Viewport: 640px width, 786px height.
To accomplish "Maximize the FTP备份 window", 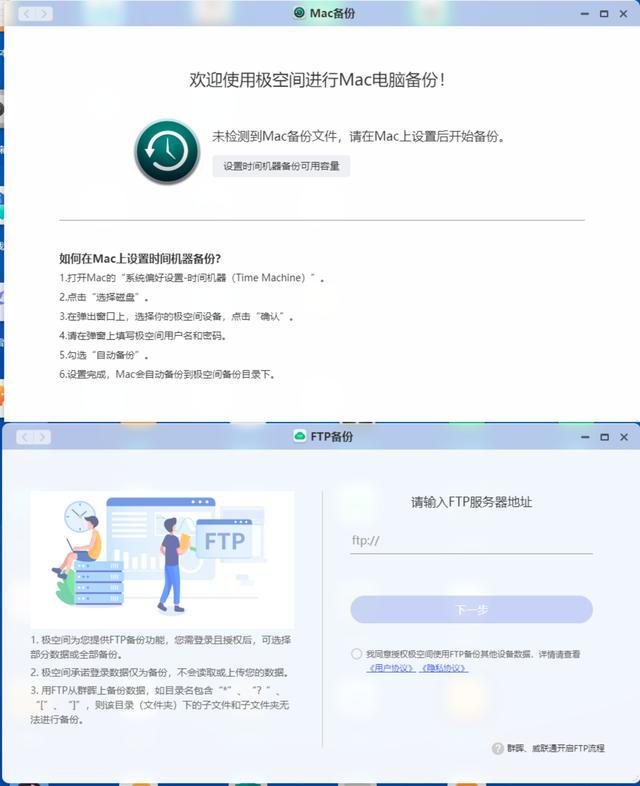I will coord(604,437).
